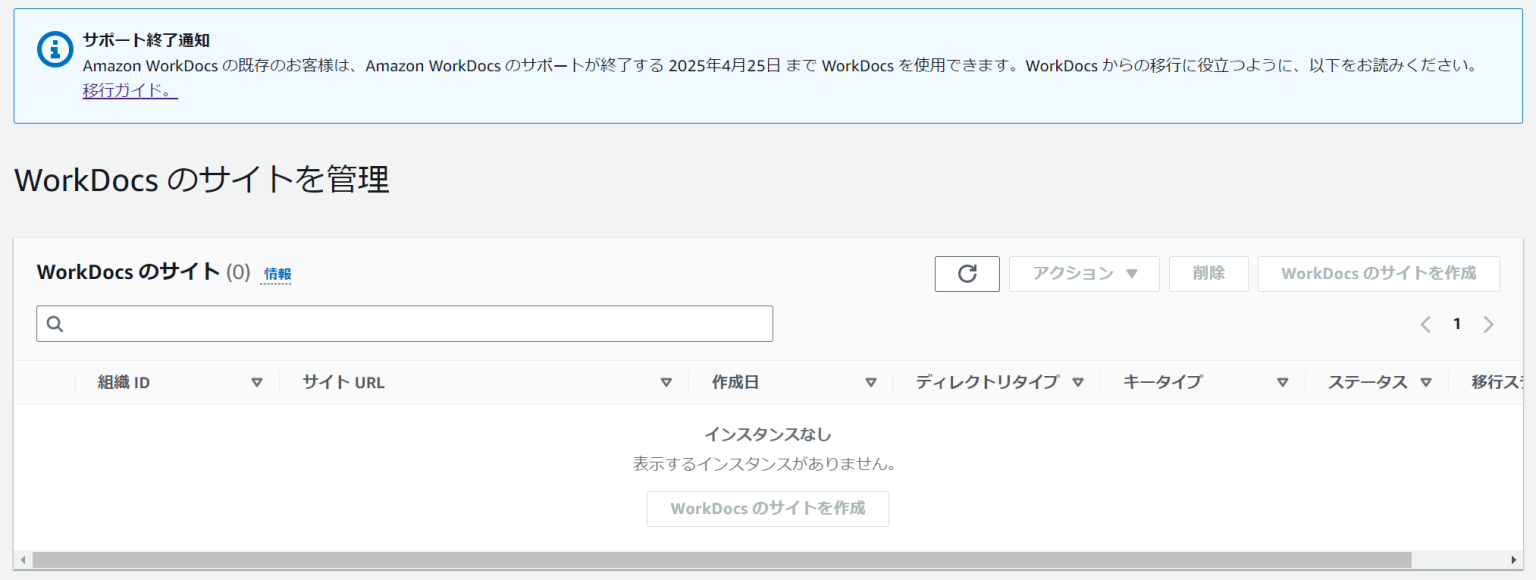Sort by ディレクトリタイプ column arrow
Image resolution: width=1536 pixels, height=580 pixels.
pos(1078,382)
